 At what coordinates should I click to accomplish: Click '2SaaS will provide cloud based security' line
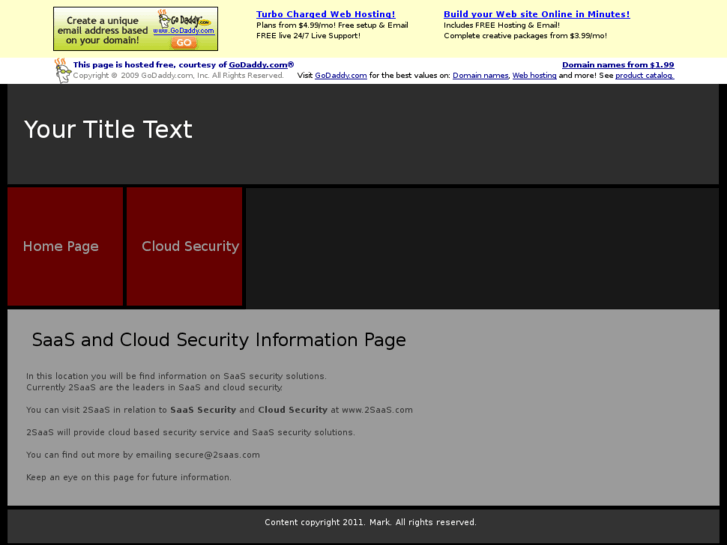[x=191, y=432]
